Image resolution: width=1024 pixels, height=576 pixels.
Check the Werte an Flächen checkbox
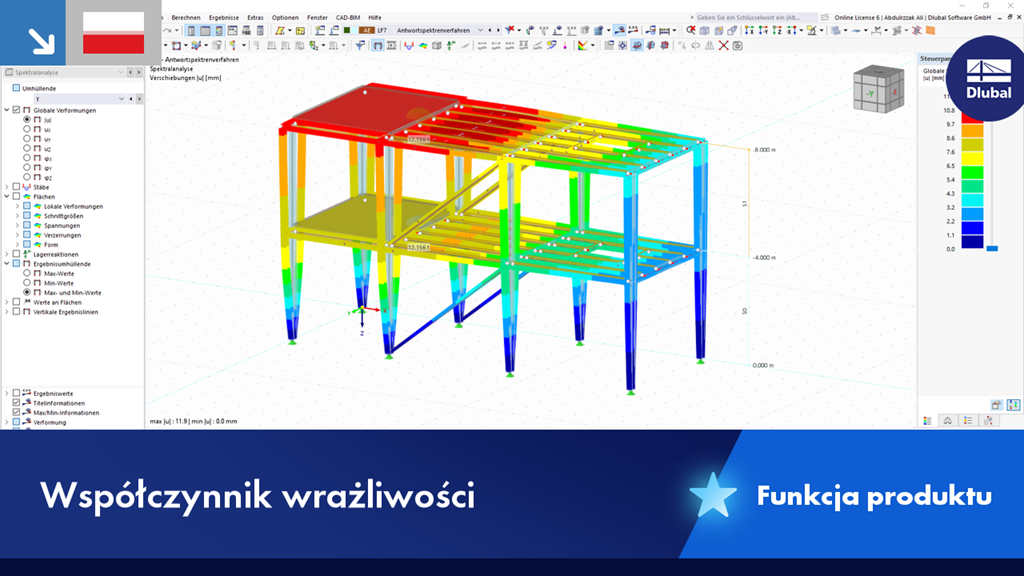pos(16,301)
